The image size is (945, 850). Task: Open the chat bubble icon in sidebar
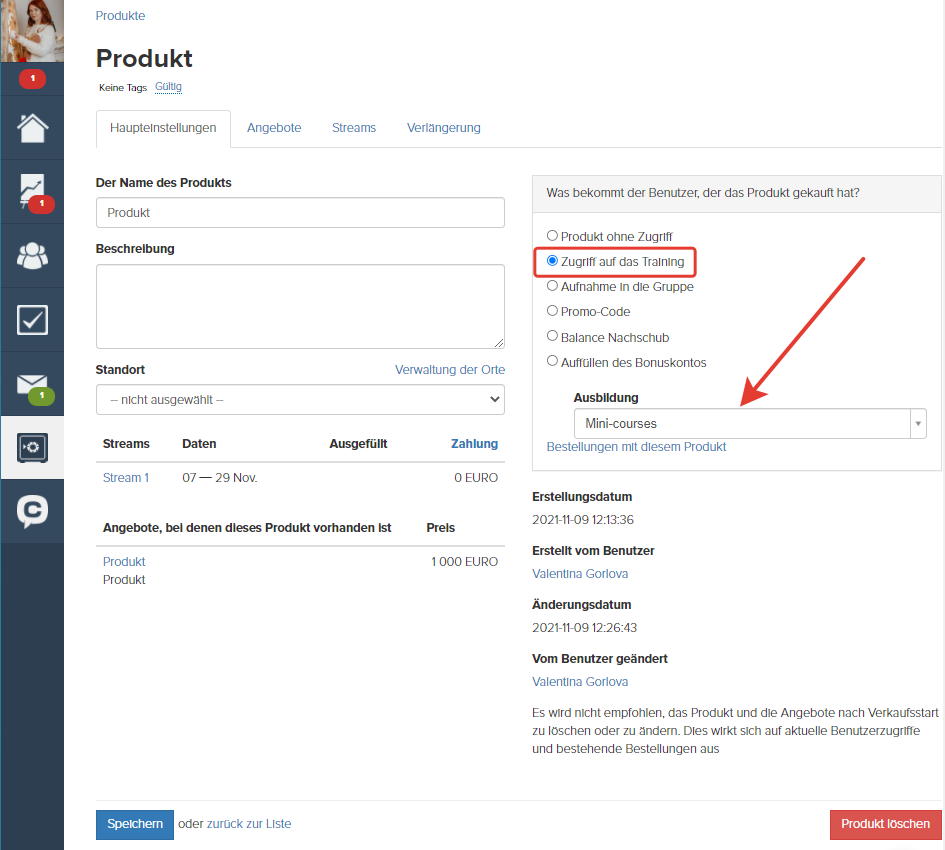pos(32,511)
